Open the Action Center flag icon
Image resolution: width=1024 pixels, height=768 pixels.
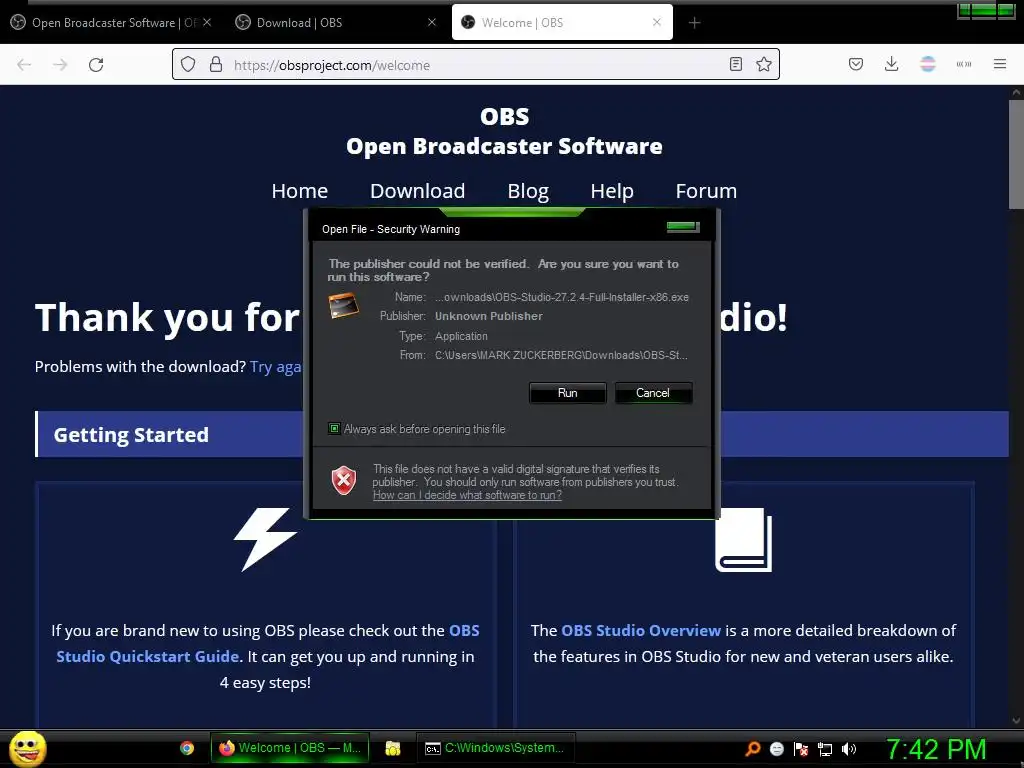[x=801, y=749]
